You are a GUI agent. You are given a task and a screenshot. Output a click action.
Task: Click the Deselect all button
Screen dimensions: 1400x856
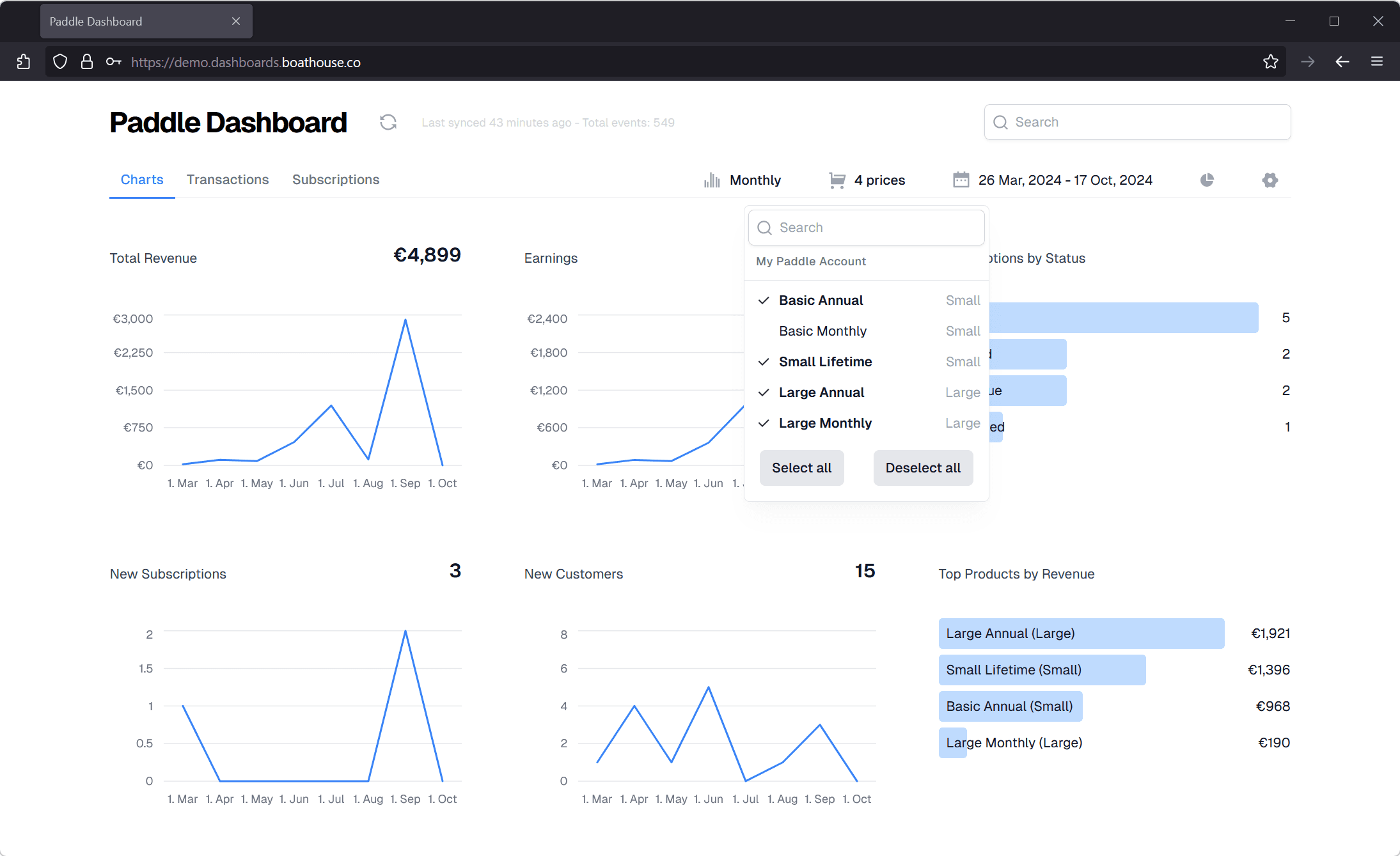[921, 467]
